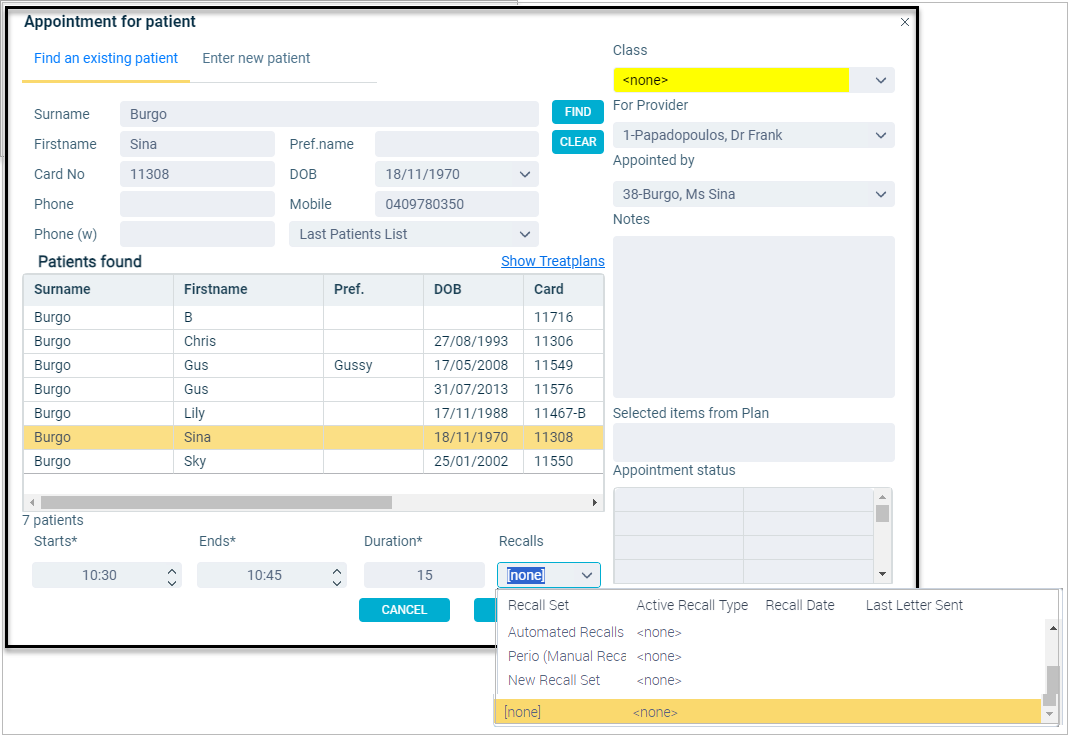This screenshot has width=1069, height=739.
Task: Switch to Find an existing patient tab
Action: [106, 59]
